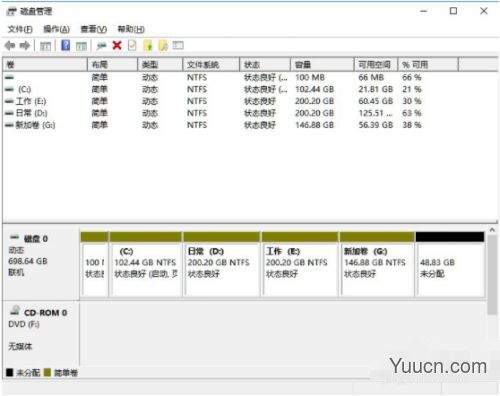Select the 新加卷 (G:) partition block

coord(377,264)
